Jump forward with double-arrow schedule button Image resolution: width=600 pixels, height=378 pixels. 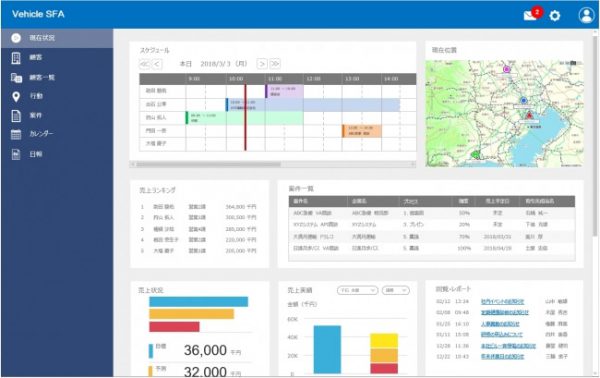[275, 64]
